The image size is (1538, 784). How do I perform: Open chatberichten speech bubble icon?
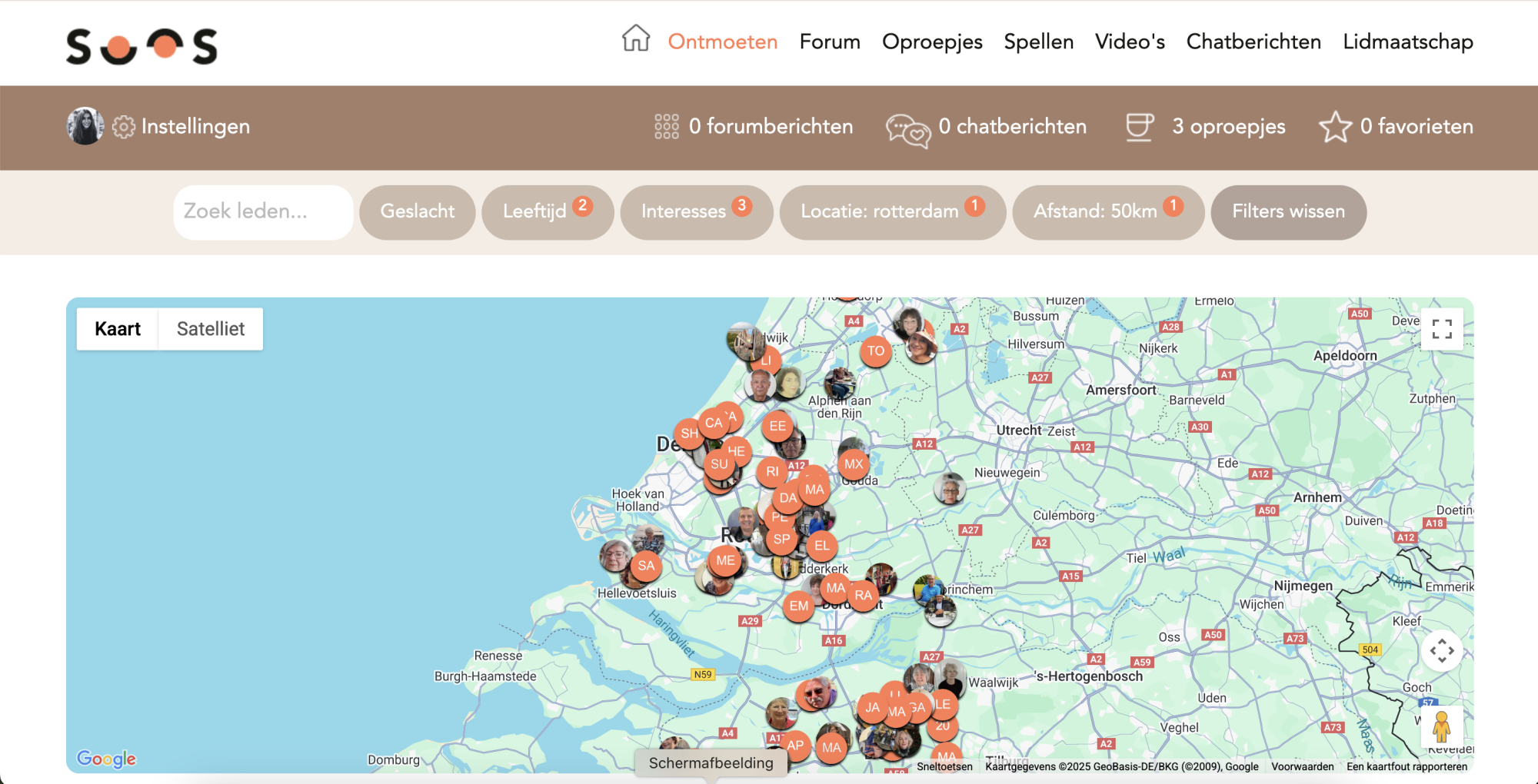coord(907,129)
